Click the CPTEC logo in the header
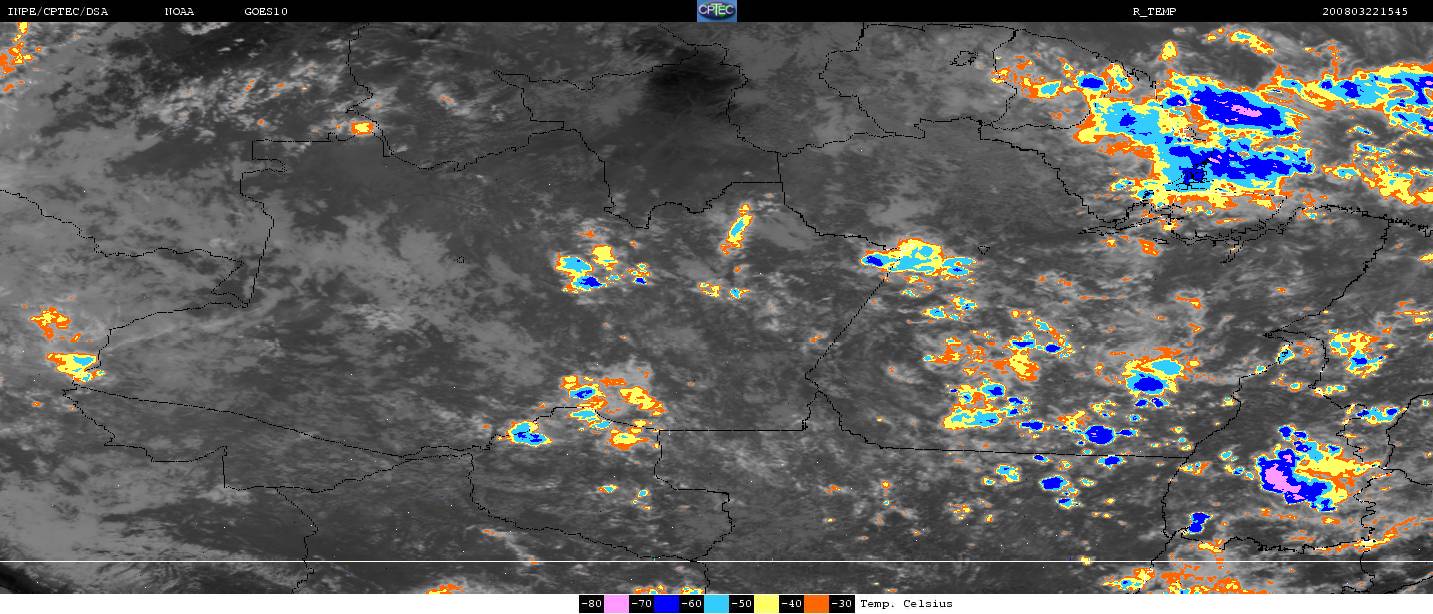The image size is (1433, 614). 716,11
